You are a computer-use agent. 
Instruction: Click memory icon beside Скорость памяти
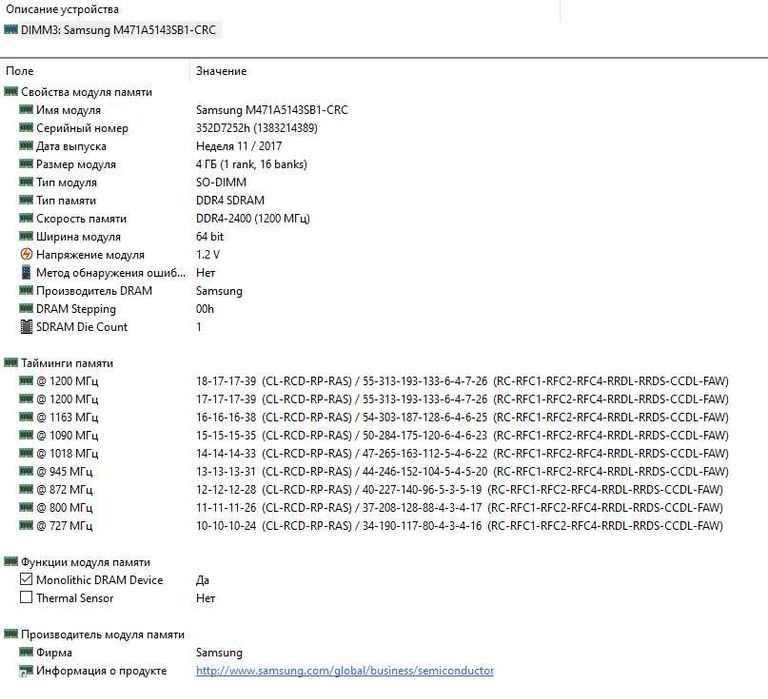pos(26,218)
